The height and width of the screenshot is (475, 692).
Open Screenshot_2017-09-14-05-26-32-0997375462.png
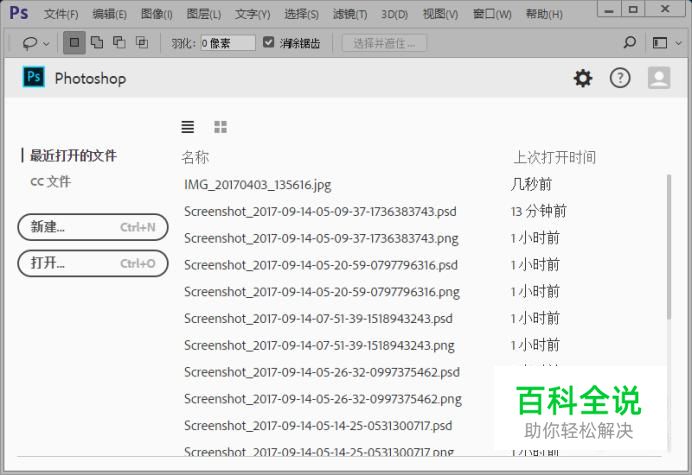(x=323, y=399)
